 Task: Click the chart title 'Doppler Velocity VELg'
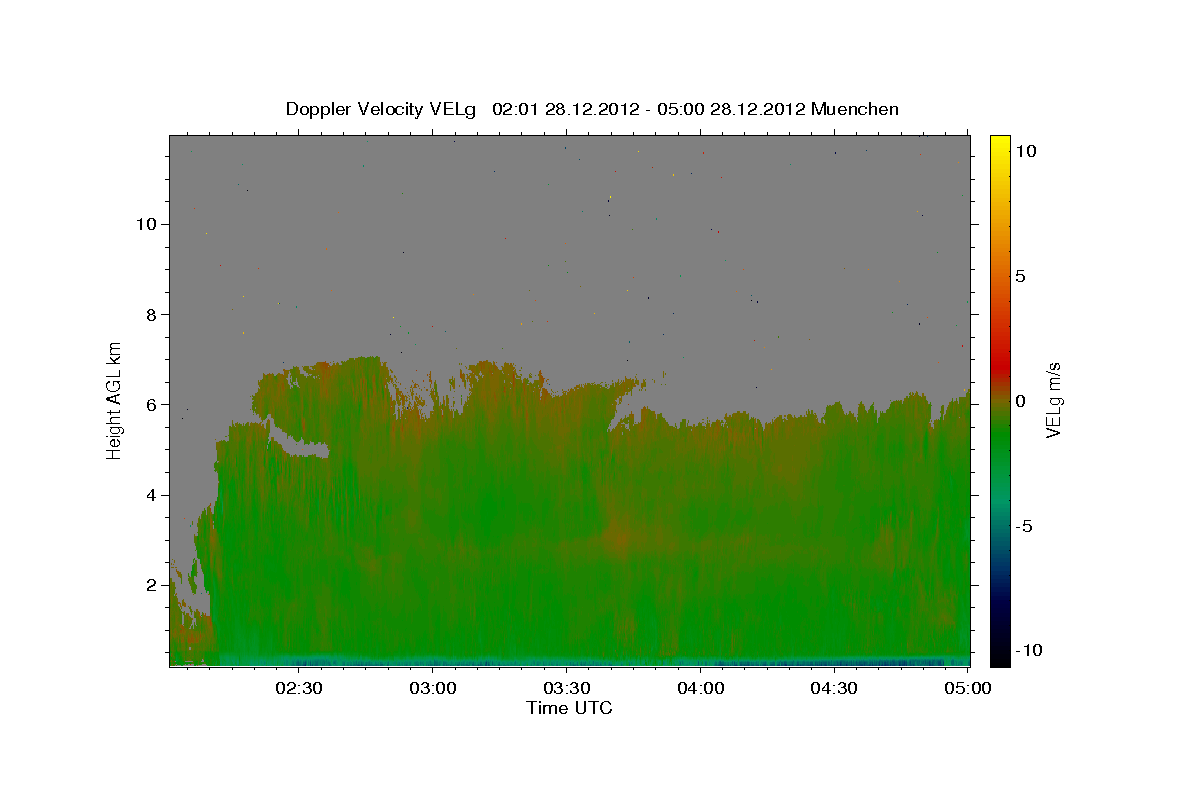pyautogui.click(x=380, y=109)
